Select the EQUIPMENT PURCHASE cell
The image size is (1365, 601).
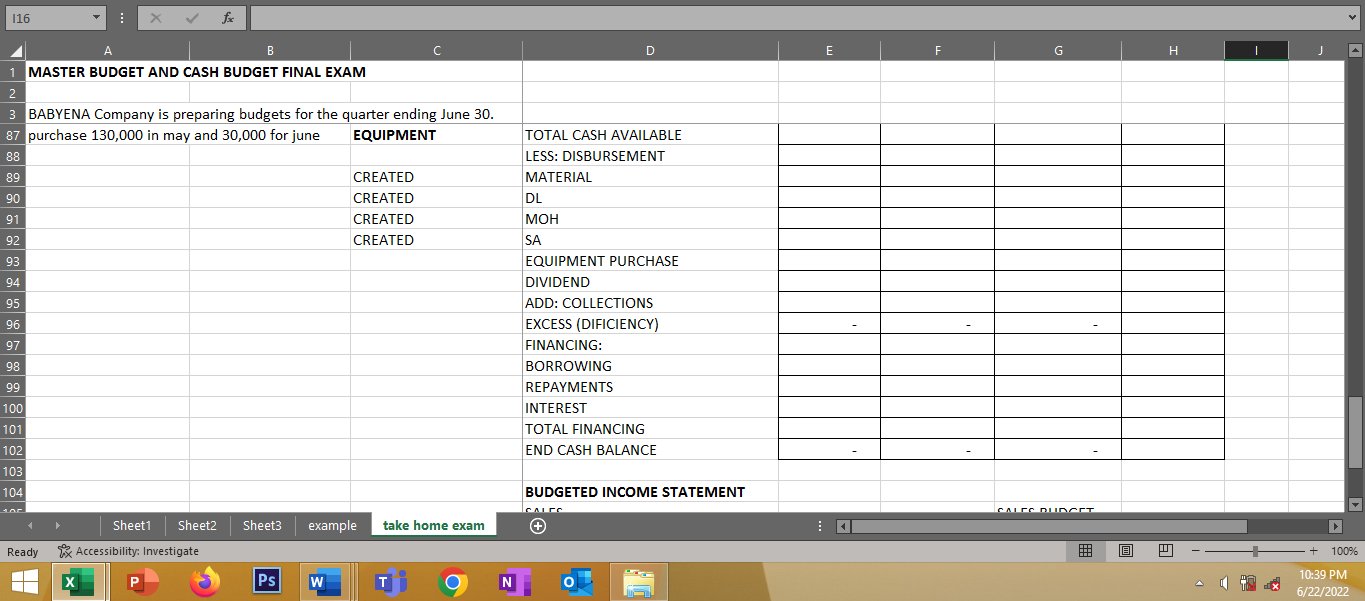click(x=650, y=261)
